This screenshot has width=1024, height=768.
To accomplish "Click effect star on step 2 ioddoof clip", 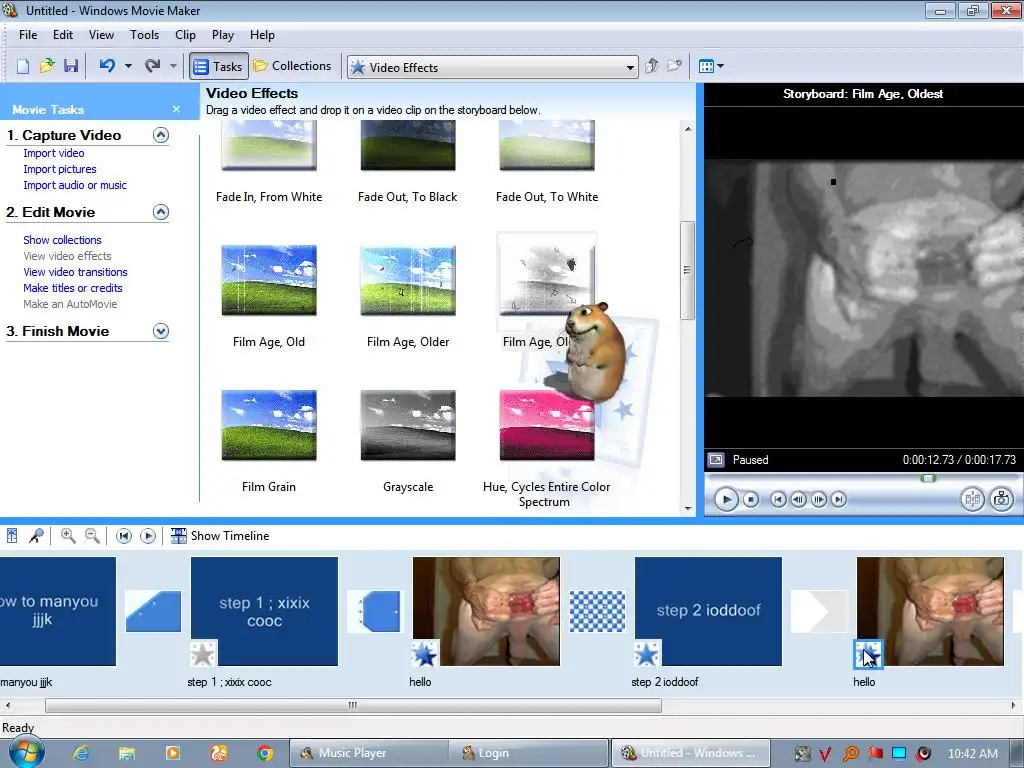I will (647, 653).
